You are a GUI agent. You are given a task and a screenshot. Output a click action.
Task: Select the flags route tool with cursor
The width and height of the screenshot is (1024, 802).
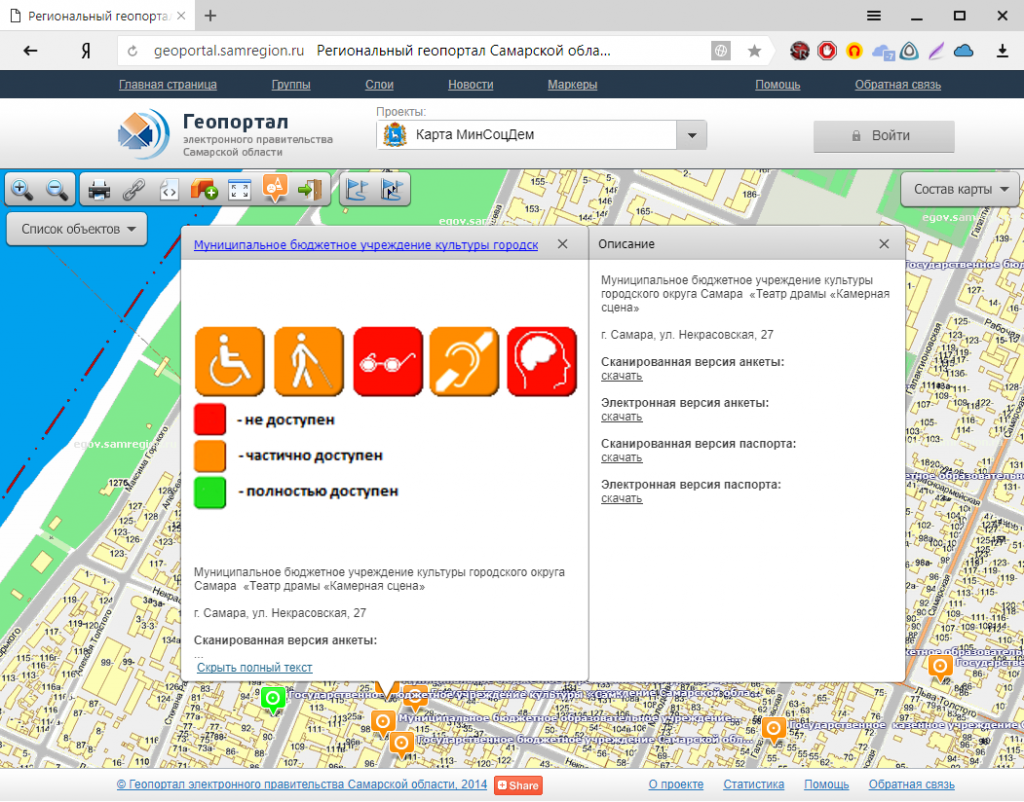pyautogui.click(x=392, y=190)
